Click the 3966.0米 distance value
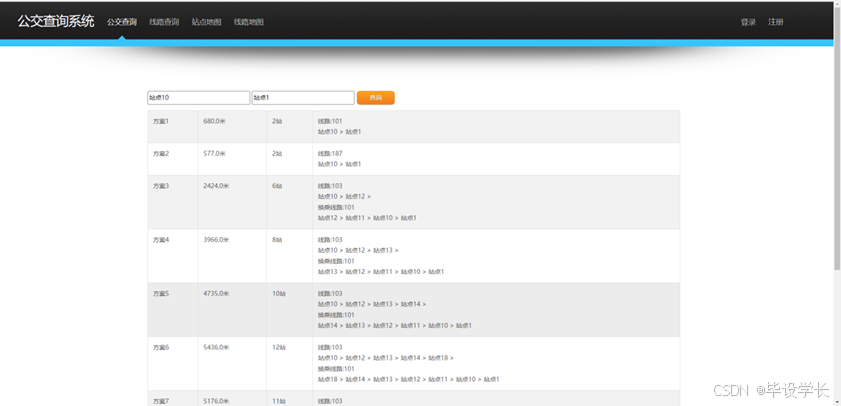 pyautogui.click(x=216, y=240)
